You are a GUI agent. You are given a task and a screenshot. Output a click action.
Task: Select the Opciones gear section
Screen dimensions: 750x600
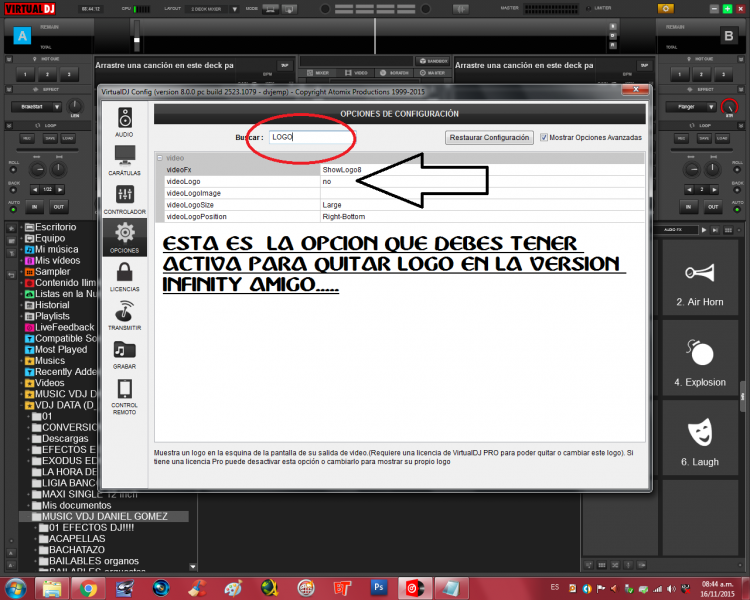tap(124, 237)
